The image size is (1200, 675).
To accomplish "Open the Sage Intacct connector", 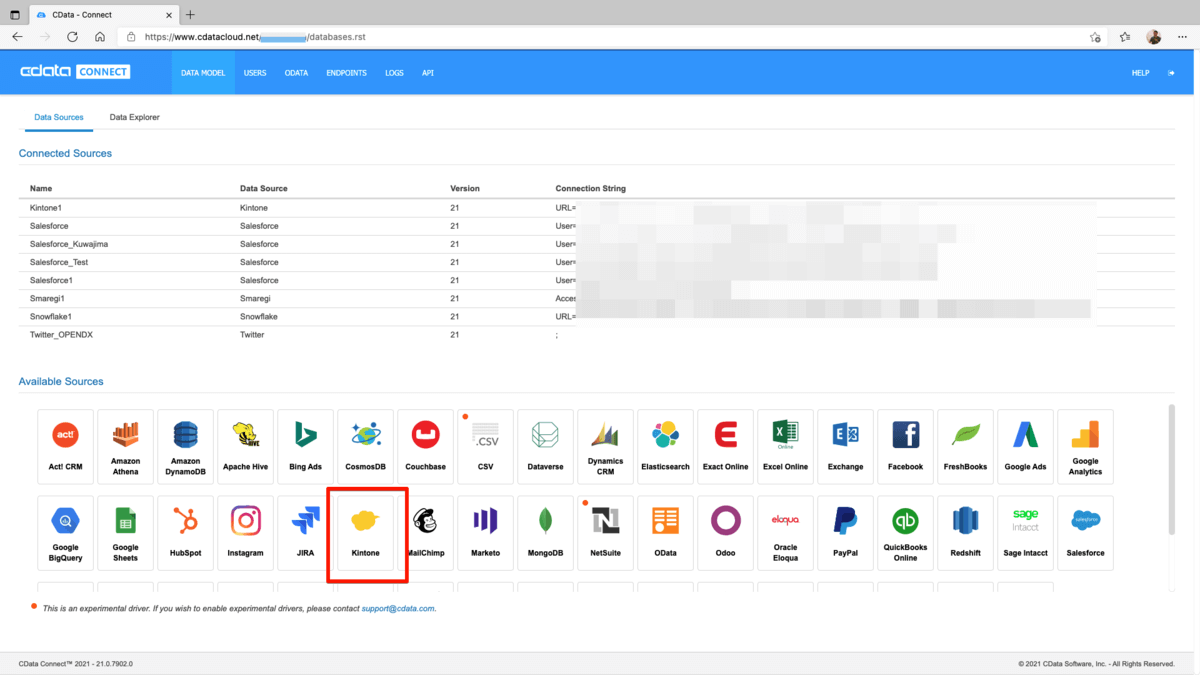I will (1026, 533).
